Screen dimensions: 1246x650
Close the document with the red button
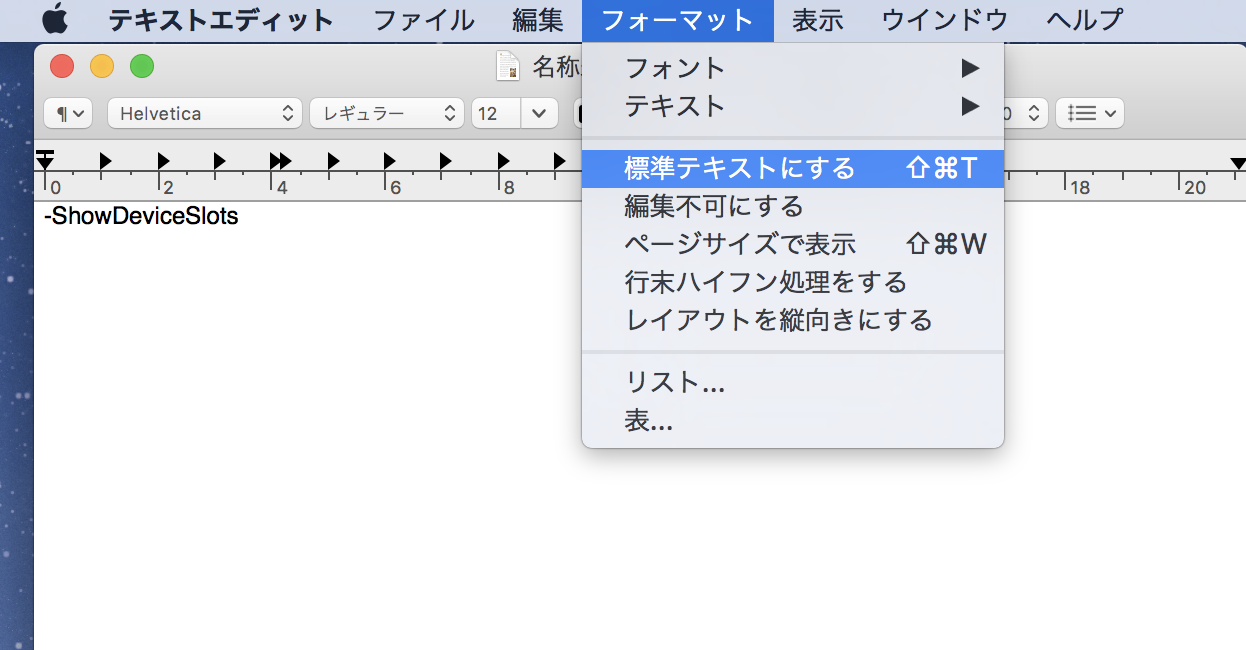[x=62, y=67]
